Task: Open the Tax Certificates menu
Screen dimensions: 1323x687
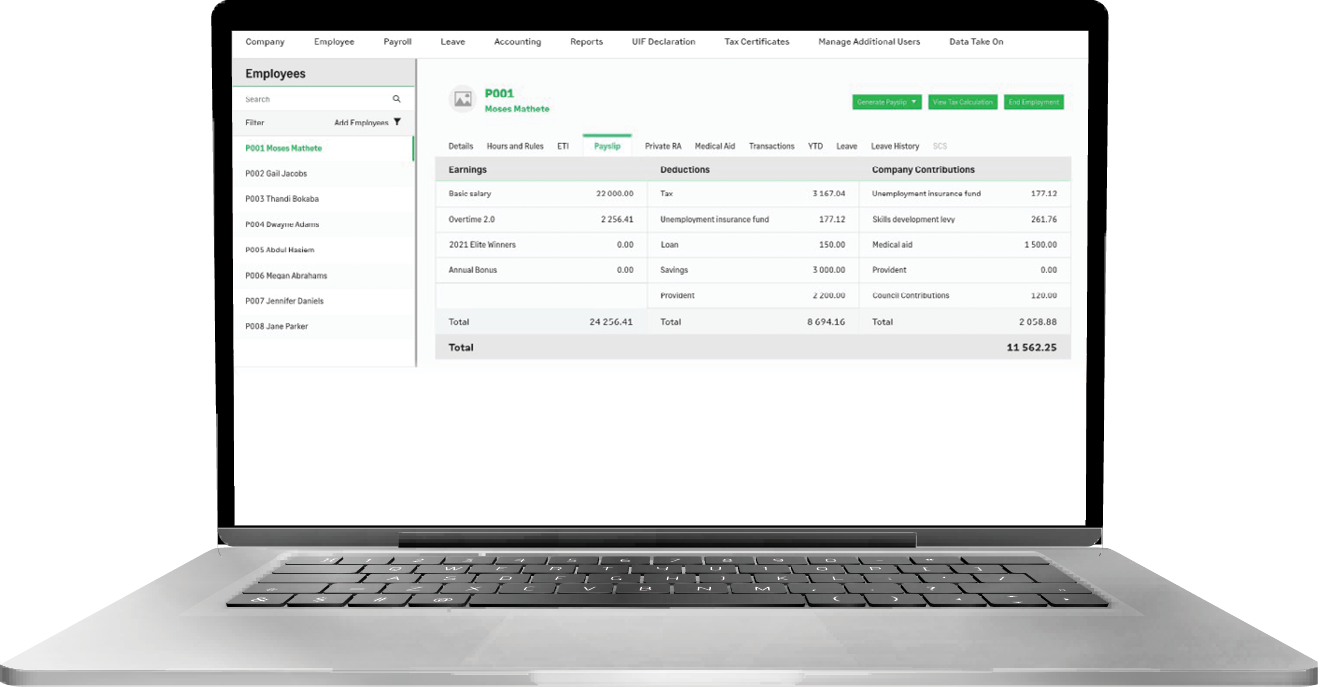Action: pos(756,42)
